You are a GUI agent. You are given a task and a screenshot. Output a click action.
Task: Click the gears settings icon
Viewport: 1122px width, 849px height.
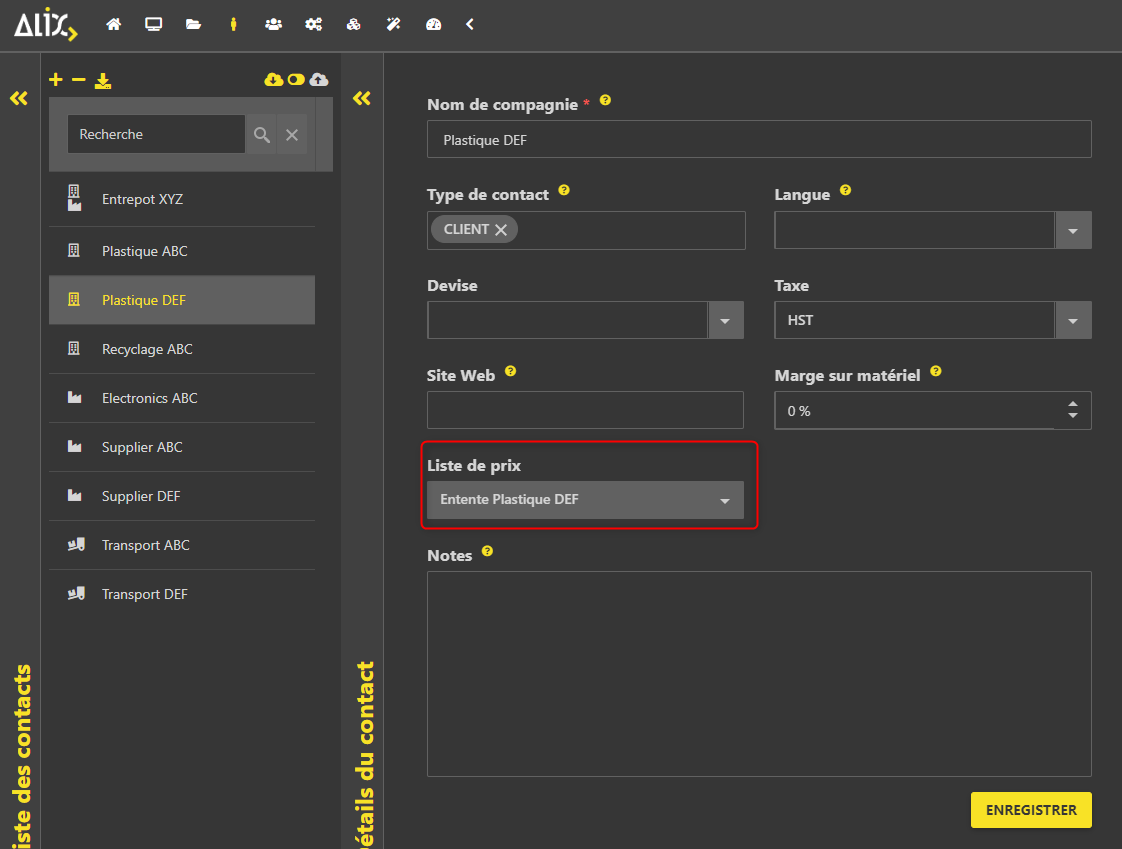pos(313,24)
